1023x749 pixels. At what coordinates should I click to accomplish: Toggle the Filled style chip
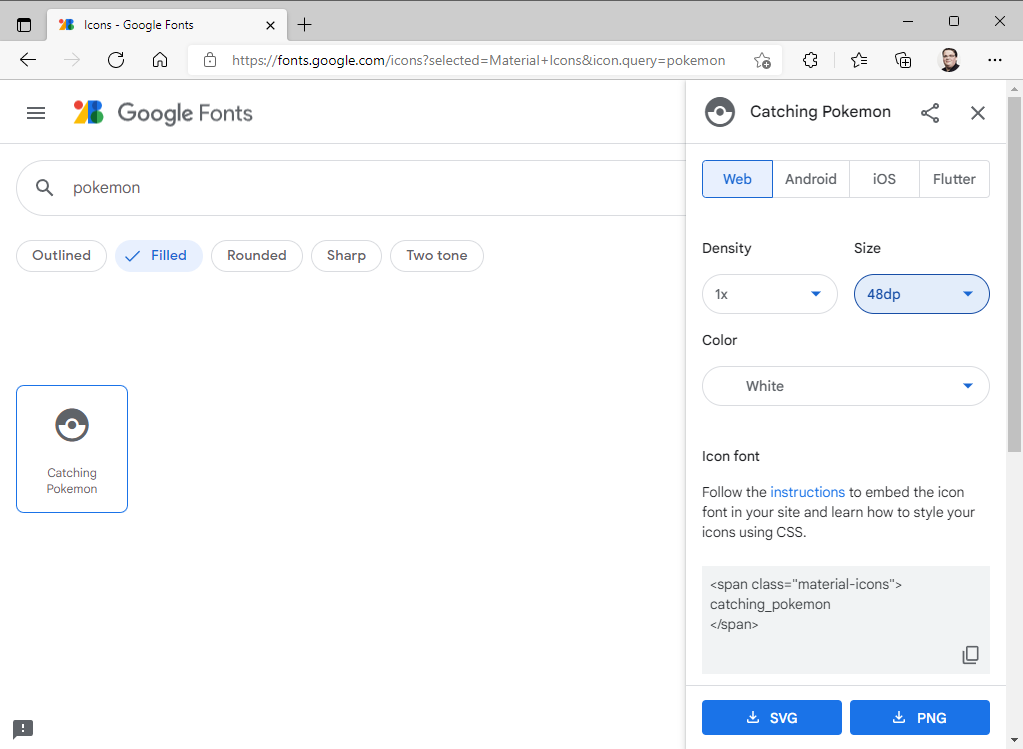click(158, 255)
